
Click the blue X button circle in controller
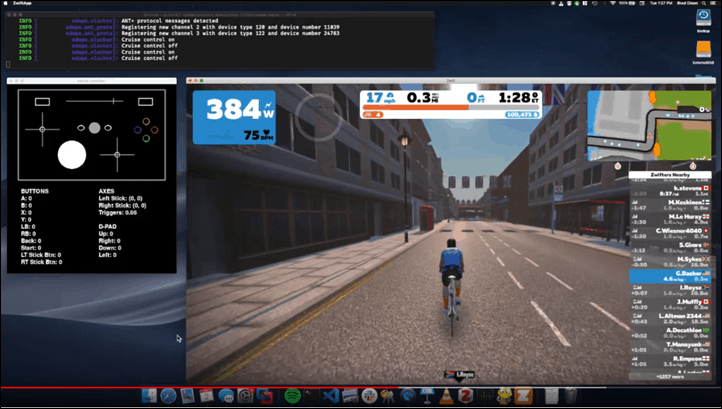(x=138, y=130)
